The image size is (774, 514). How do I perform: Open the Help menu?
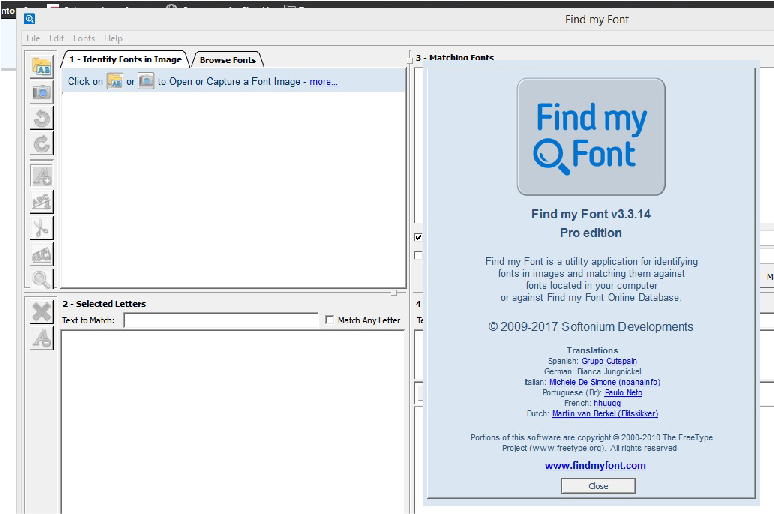(114, 38)
